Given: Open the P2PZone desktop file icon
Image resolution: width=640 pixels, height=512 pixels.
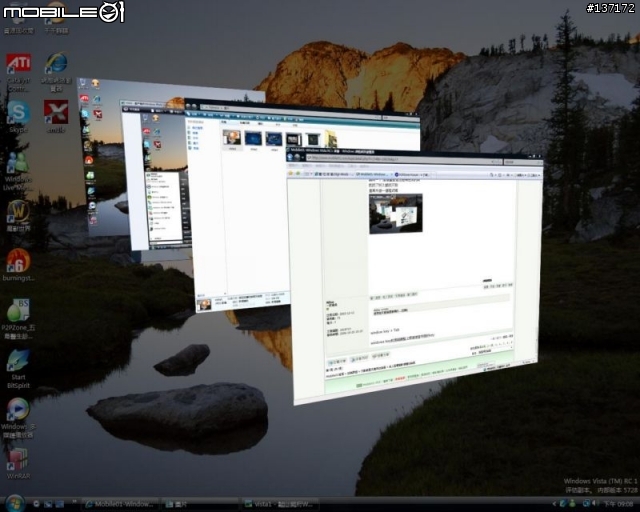Looking at the screenshot, I should coord(18,319).
